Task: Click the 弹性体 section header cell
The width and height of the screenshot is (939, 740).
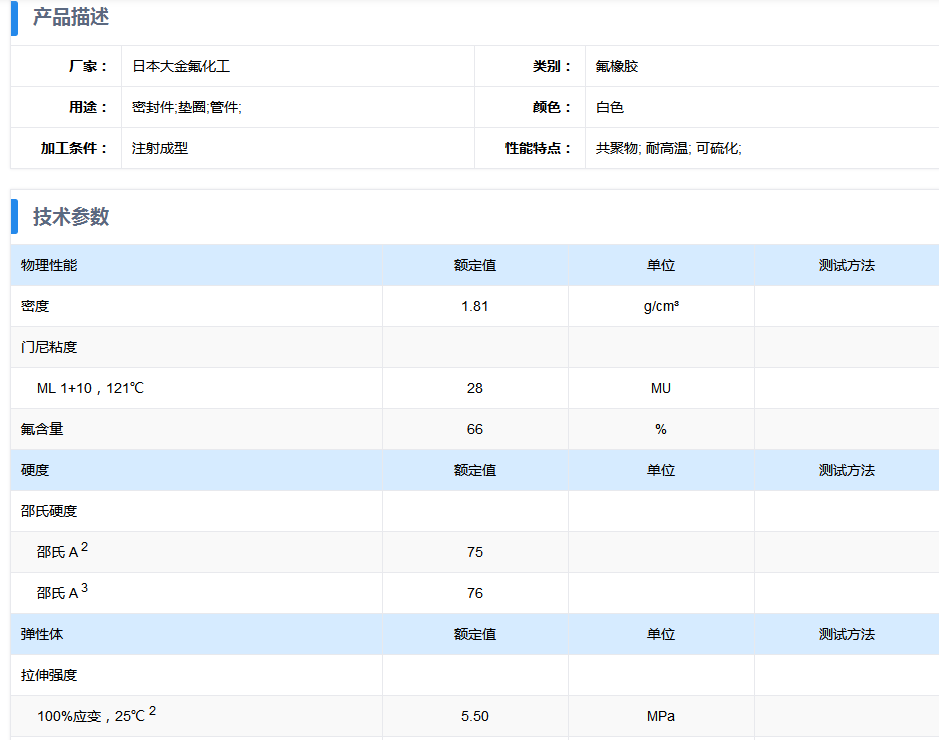Action: click(42, 634)
